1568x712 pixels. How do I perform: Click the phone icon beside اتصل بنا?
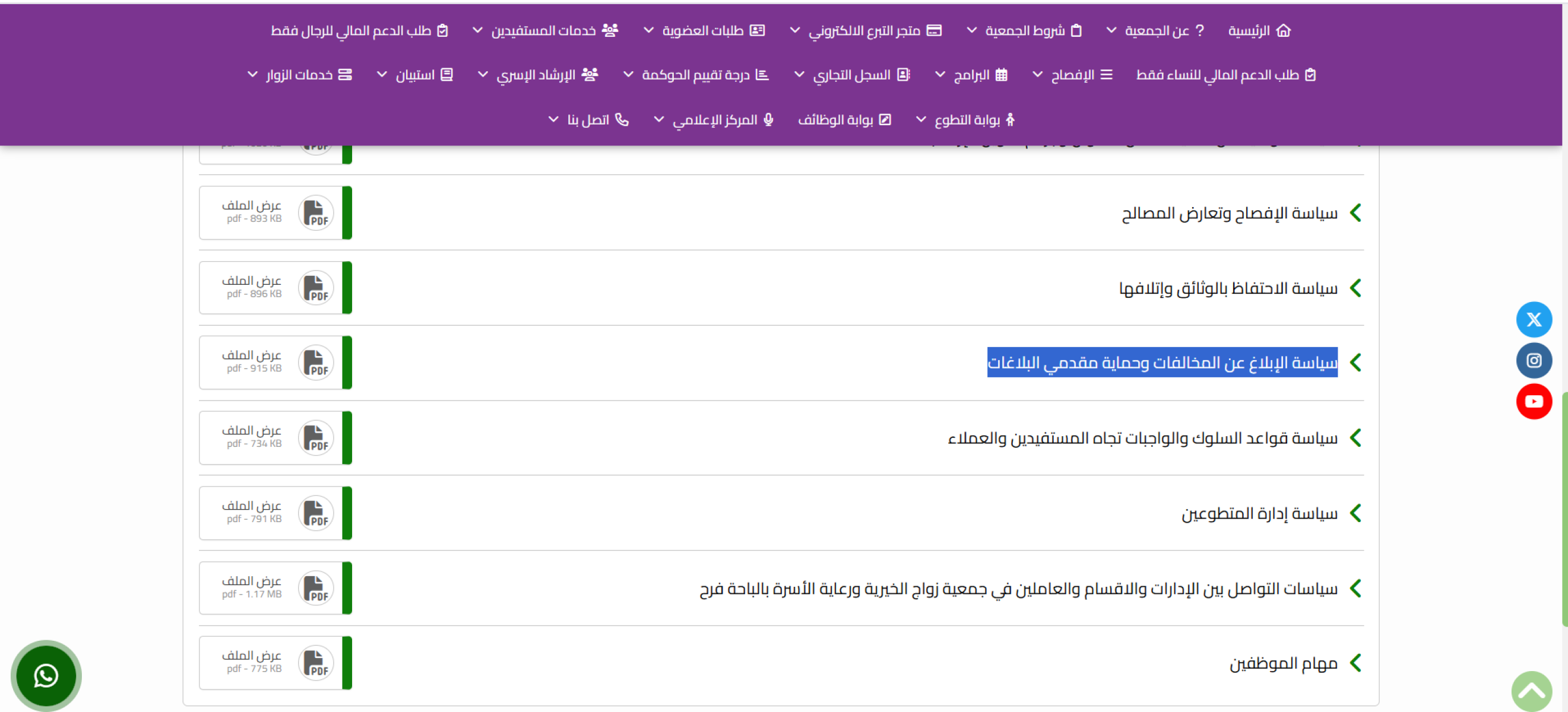pyautogui.click(x=622, y=119)
